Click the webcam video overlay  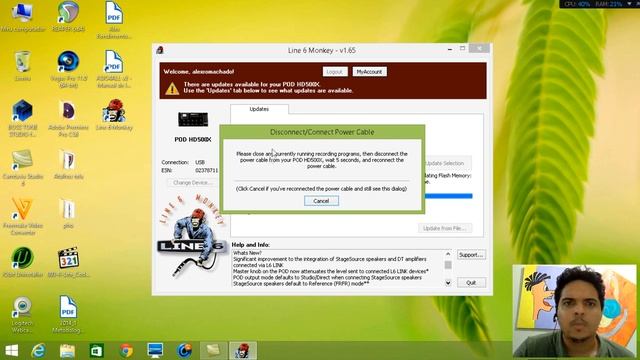[x=574, y=312]
